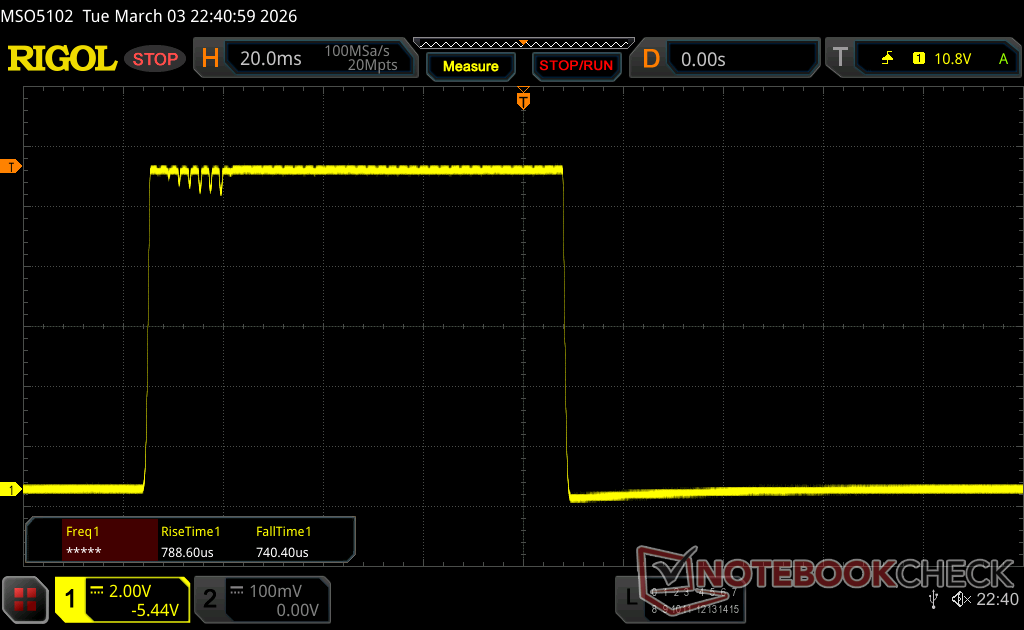This screenshot has width=1024, height=630.
Task: Open the horizontal timebase H 20.0ms menu
Action: [x=305, y=59]
